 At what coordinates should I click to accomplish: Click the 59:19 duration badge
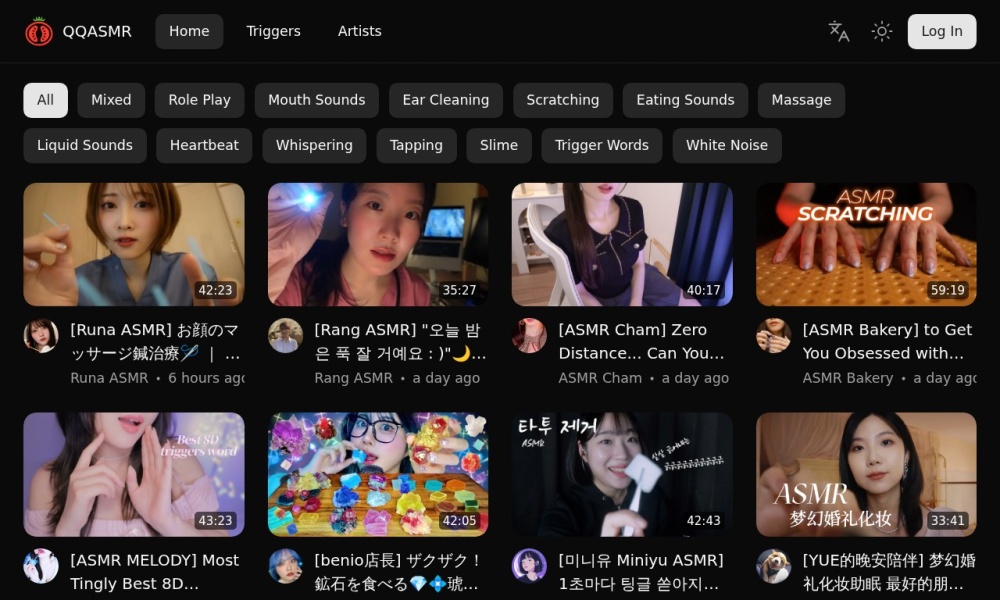[947, 290]
